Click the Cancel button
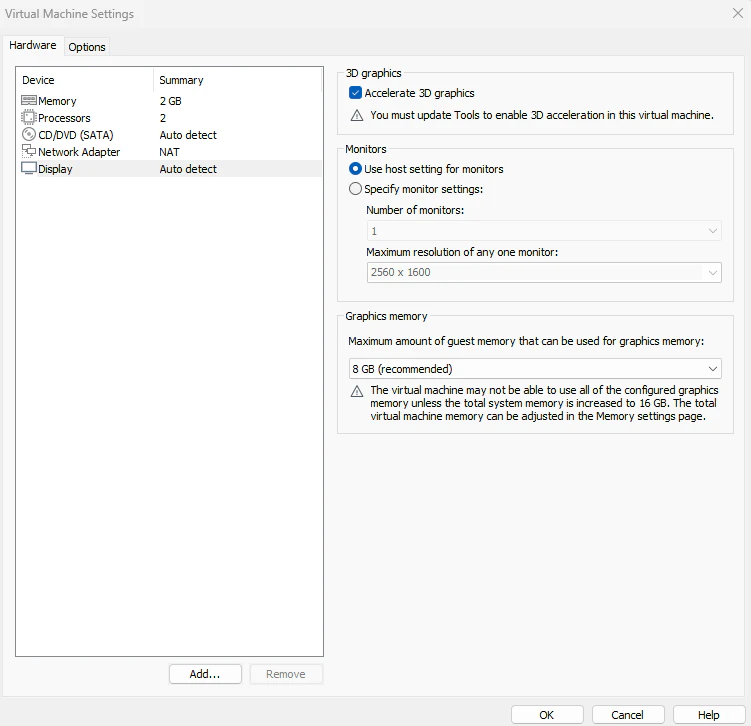751x726 pixels. (628, 715)
